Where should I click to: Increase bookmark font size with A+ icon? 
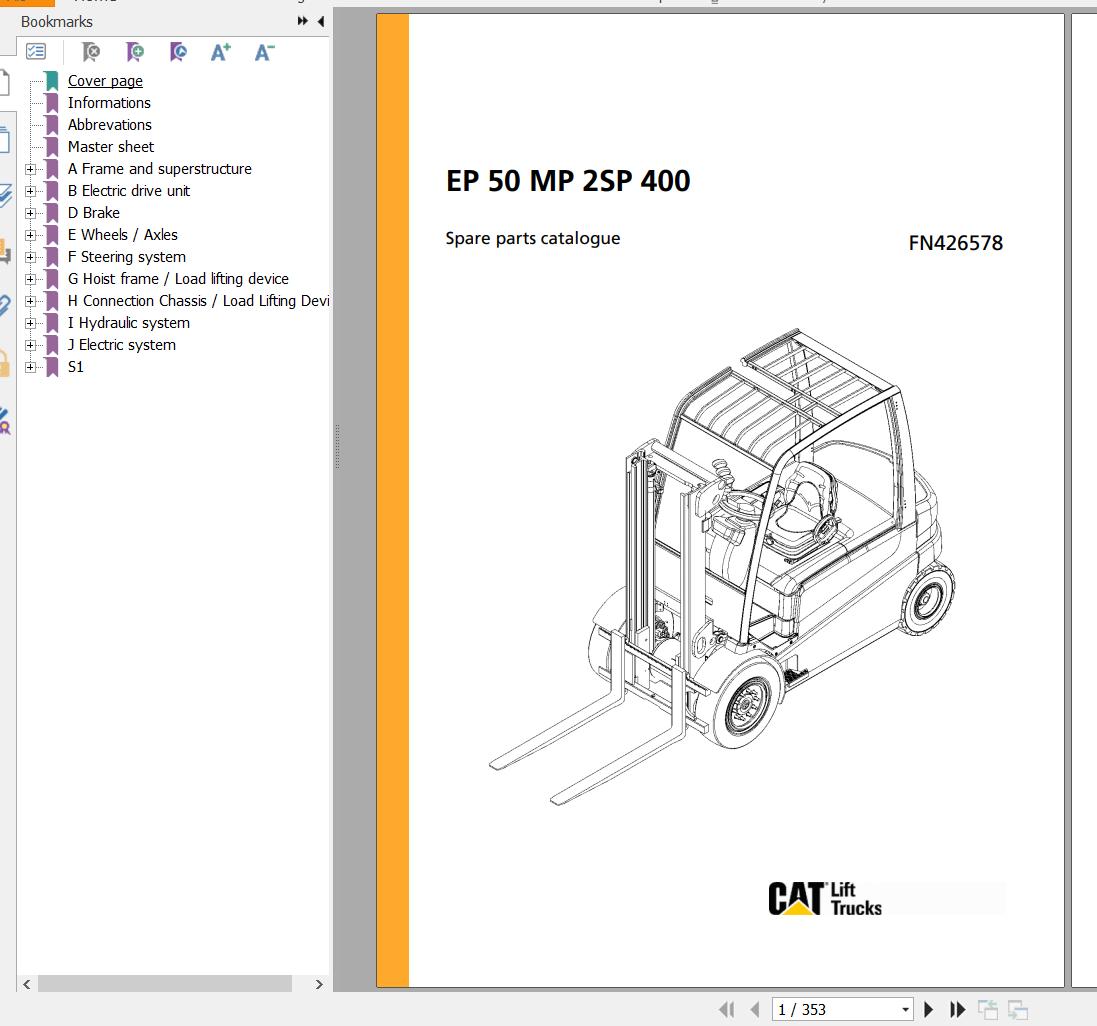point(220,52)
